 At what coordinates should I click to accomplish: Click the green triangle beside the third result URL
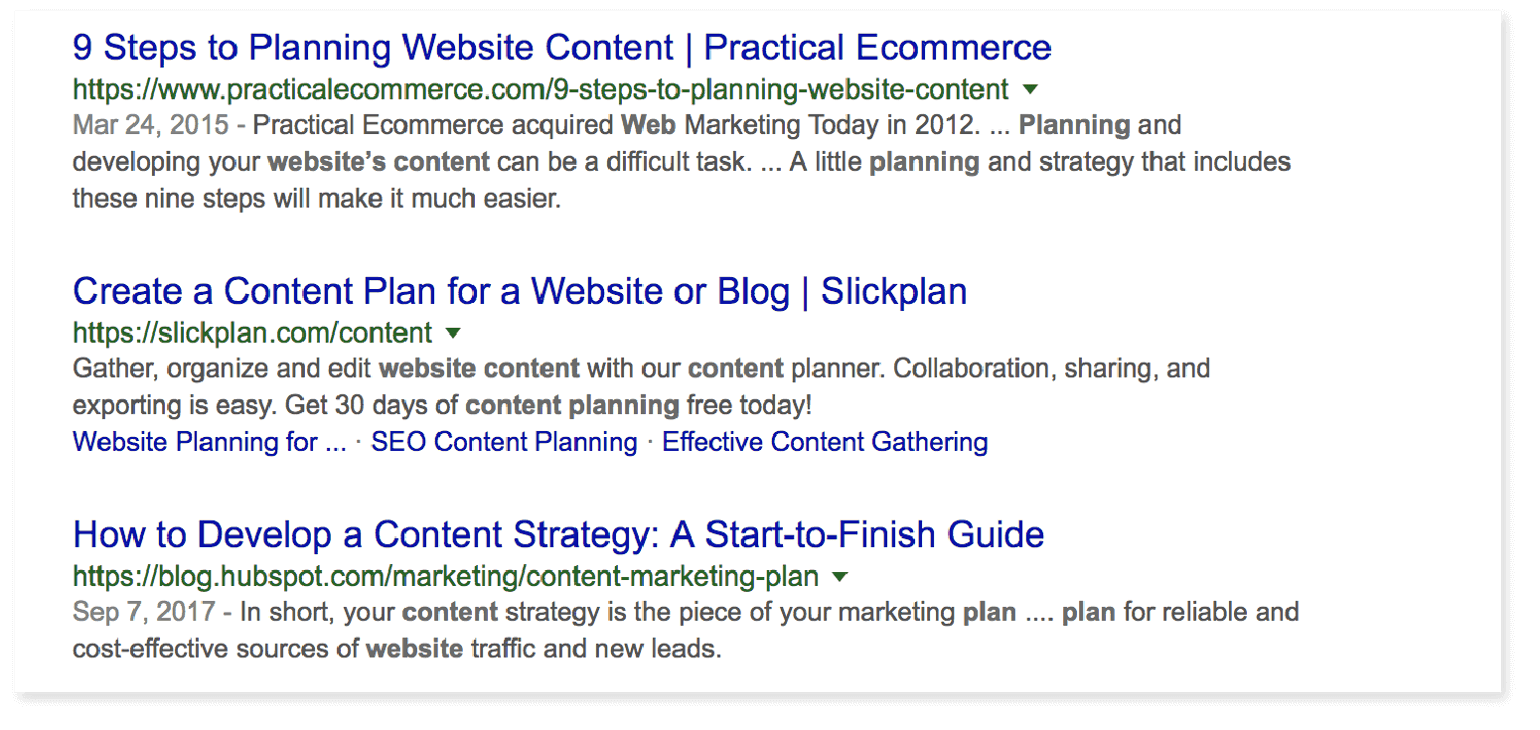[x=840, y=577]
